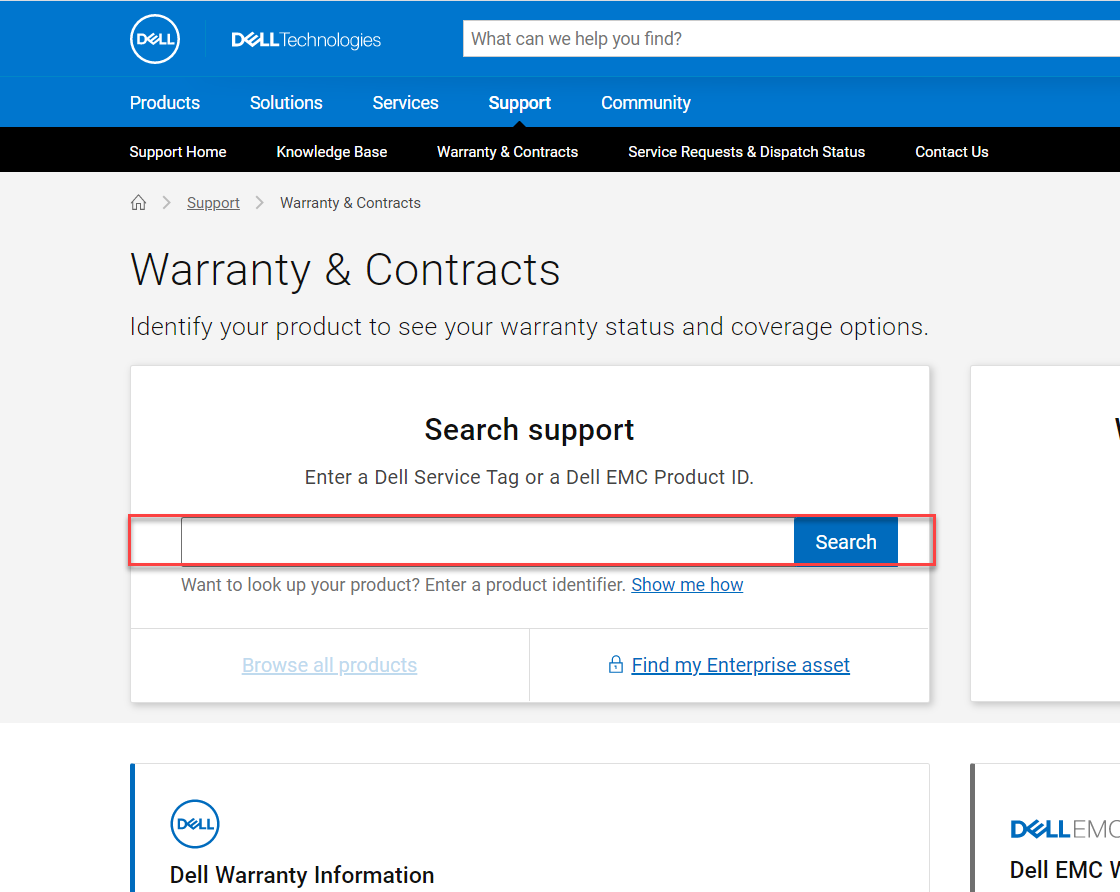The height and width of the screenshot is (892, 1120).
Task: Focus the Service Tag input field
Action: tap(487, 542)
